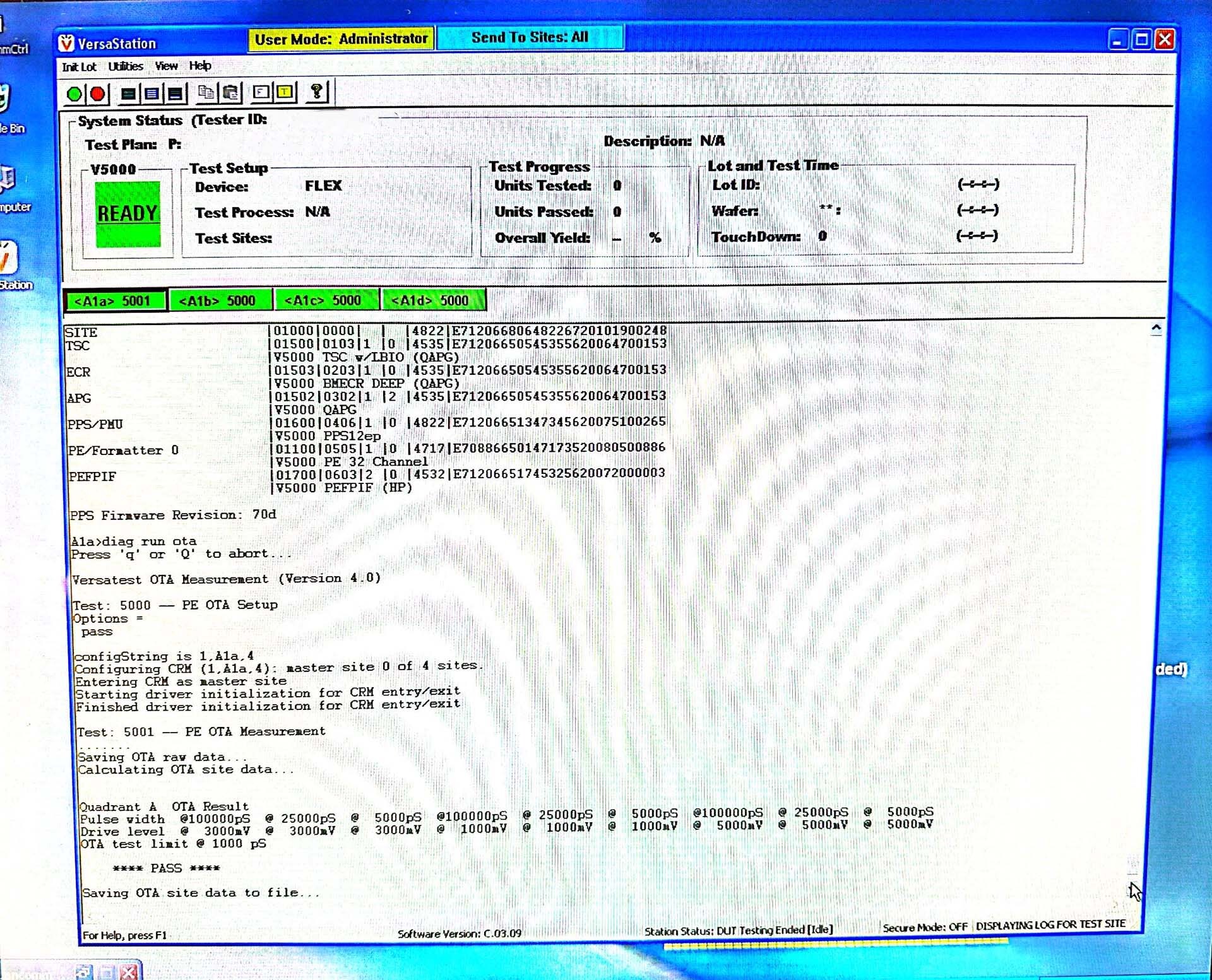Click the 'Overall Yield:' label
This screenshot has width=1212, height=980.
tap(542, 238)
